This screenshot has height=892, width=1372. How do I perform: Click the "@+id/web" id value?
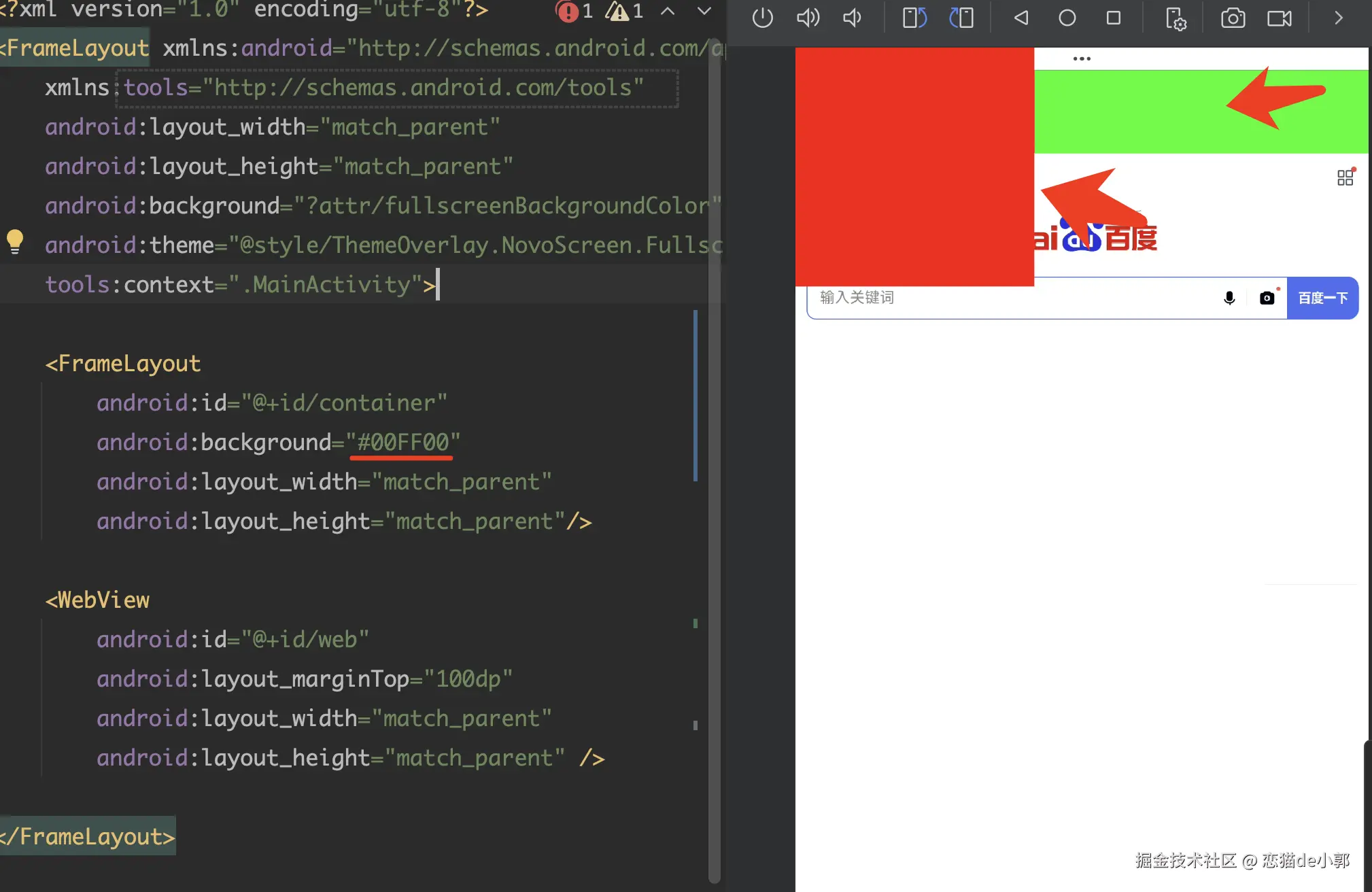[305, 640]
